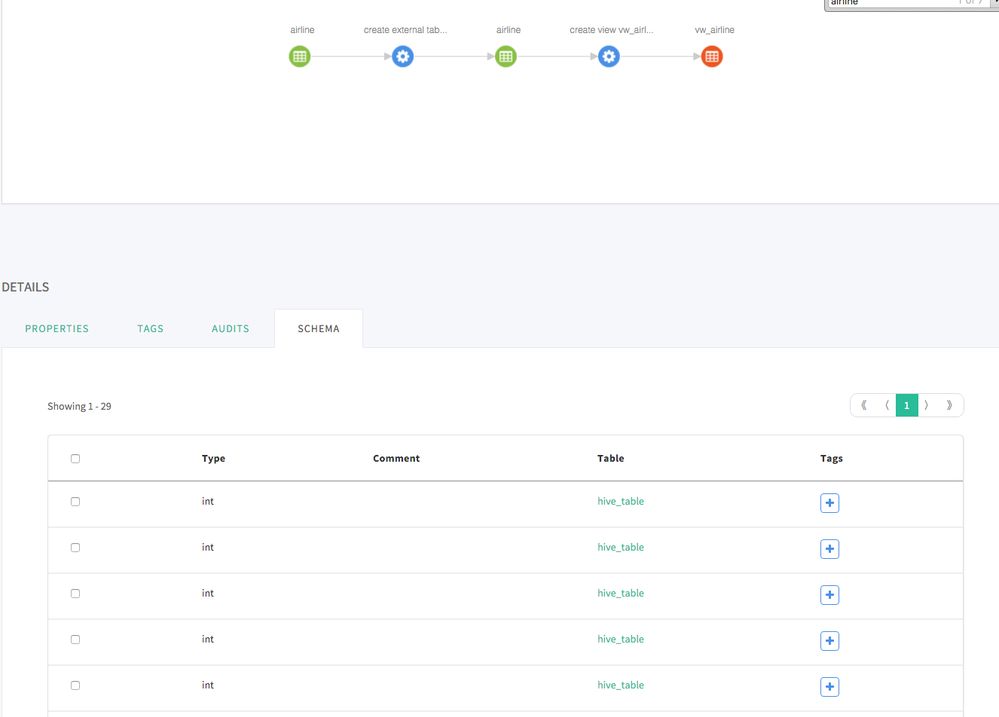Open the hive_table link in the fifth row
Screen dimensions: 999x717
pyautogui.click(x=621, y=685)
